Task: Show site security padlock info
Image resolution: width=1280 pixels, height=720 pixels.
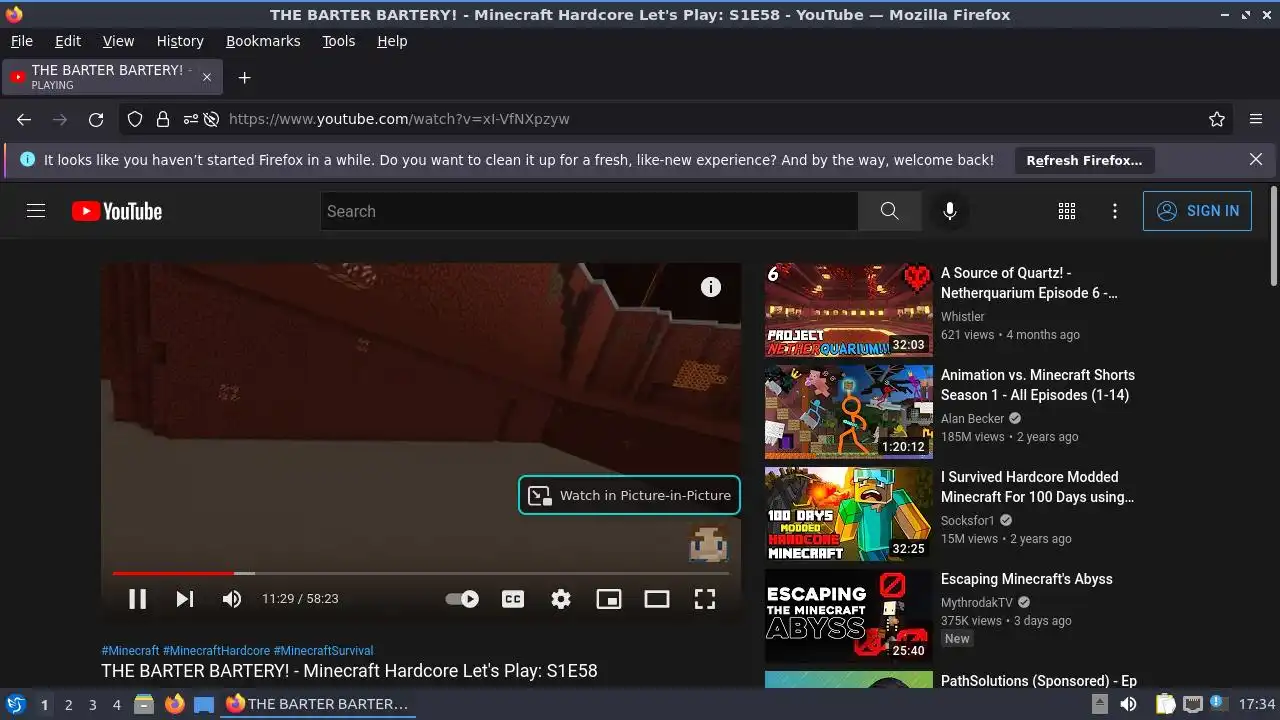Action: click(163, 119)
